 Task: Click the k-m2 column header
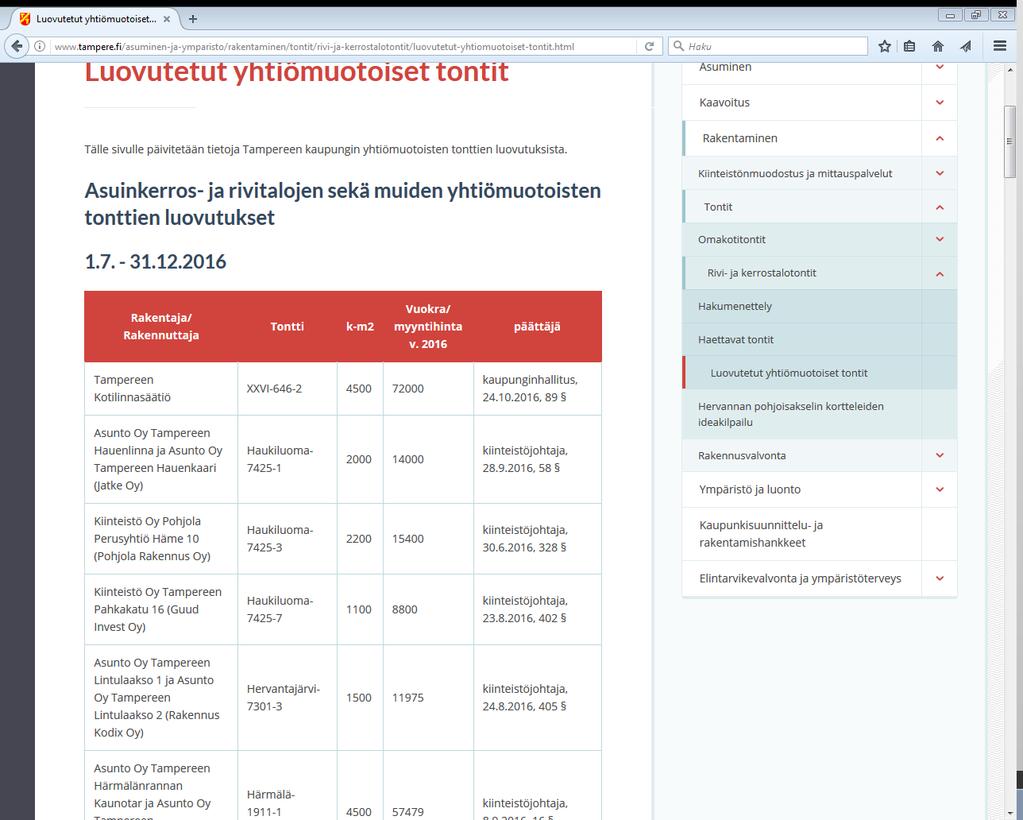coord(360,326)
